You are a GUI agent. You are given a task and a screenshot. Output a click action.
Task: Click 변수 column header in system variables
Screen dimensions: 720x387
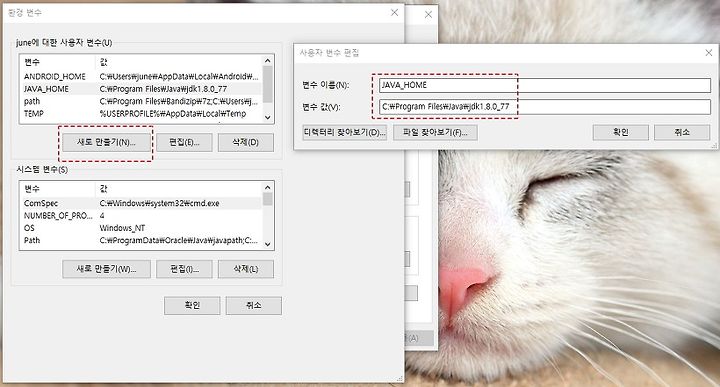(x=57, y=189)
